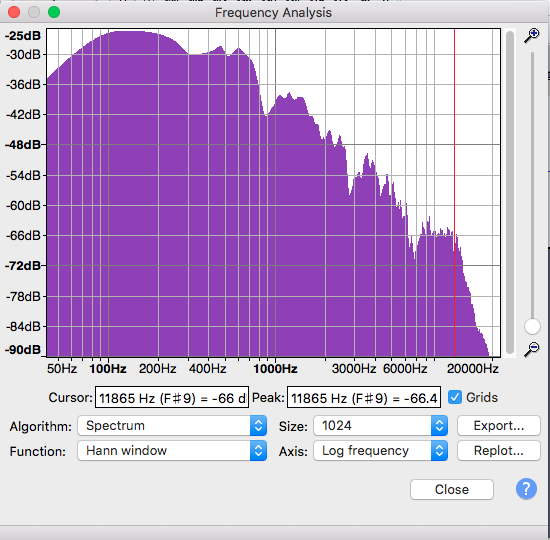
Task: Click the -72dB label on level axis
Action: pyautogui.click(x=23, y=266)
